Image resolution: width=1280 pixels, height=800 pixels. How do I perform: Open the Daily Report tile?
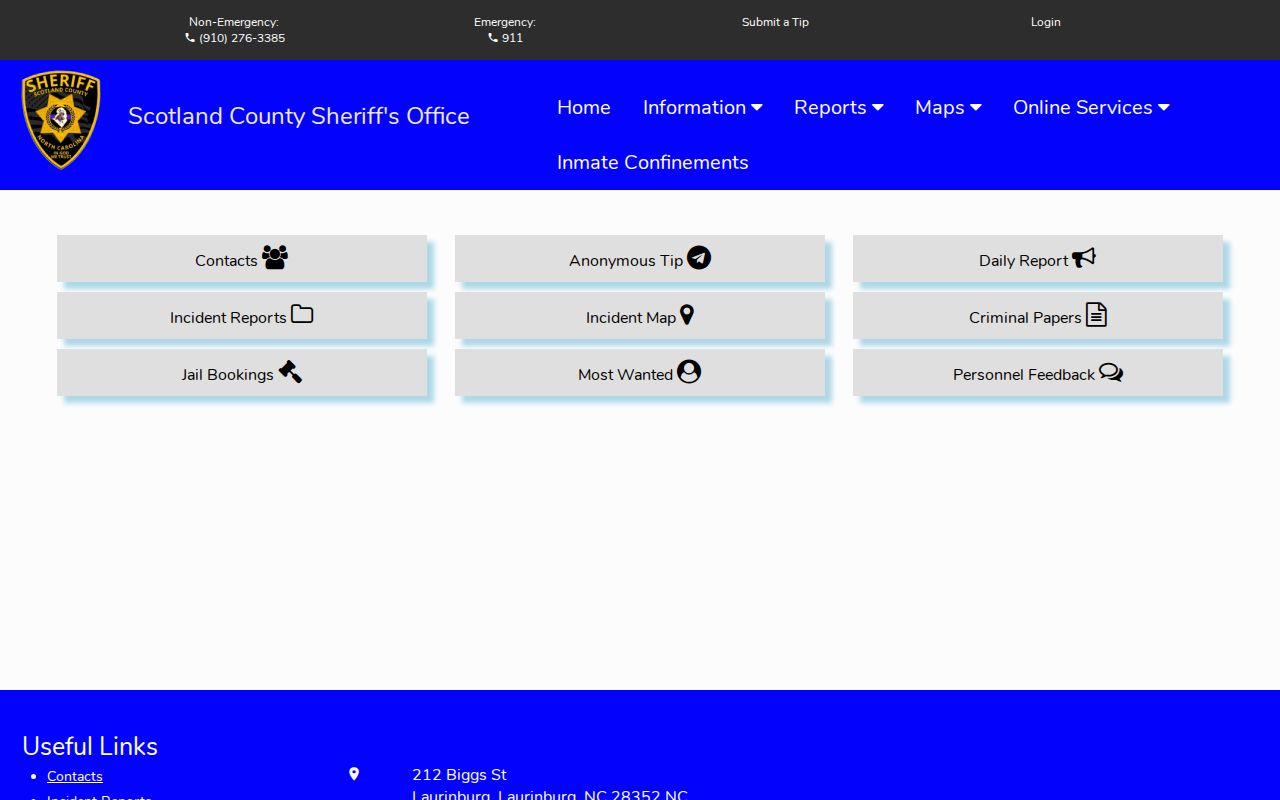tap(1038, 258)
